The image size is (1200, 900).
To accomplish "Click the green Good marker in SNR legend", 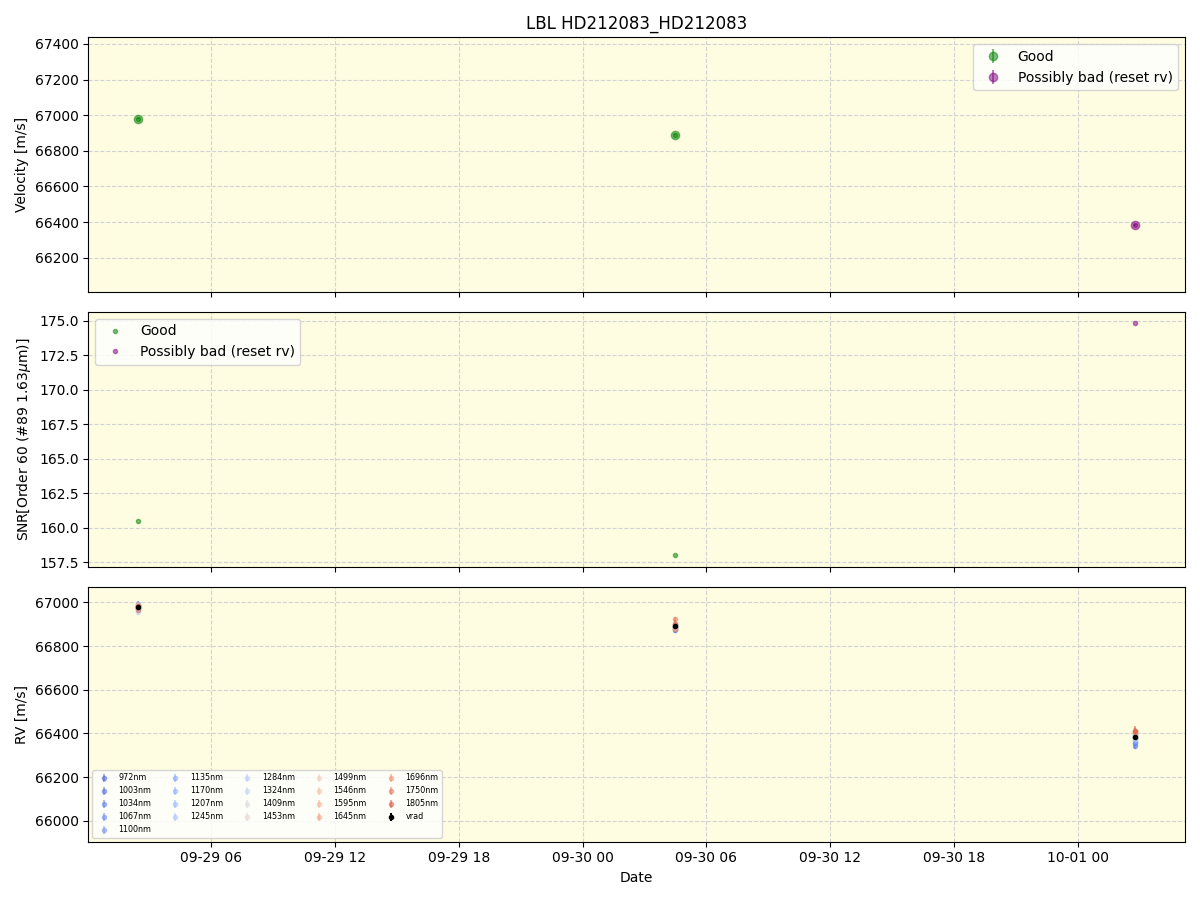I will tap(115, 331).
